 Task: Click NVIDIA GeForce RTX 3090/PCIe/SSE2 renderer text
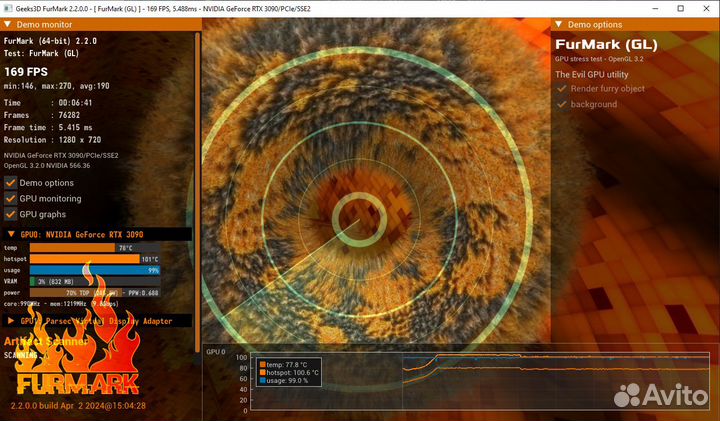[61, 156]
